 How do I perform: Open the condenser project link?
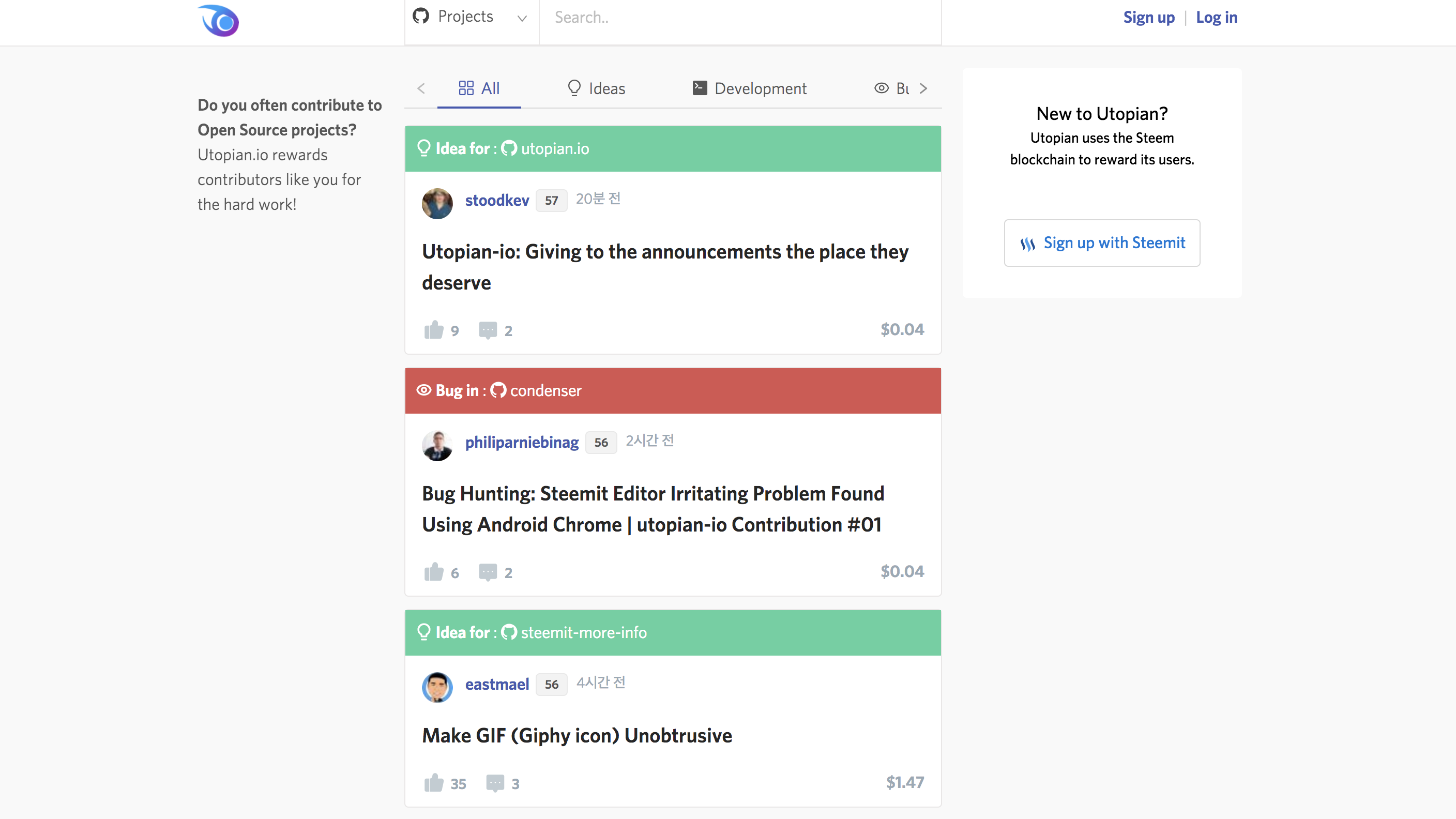click(x=545, y=390)
